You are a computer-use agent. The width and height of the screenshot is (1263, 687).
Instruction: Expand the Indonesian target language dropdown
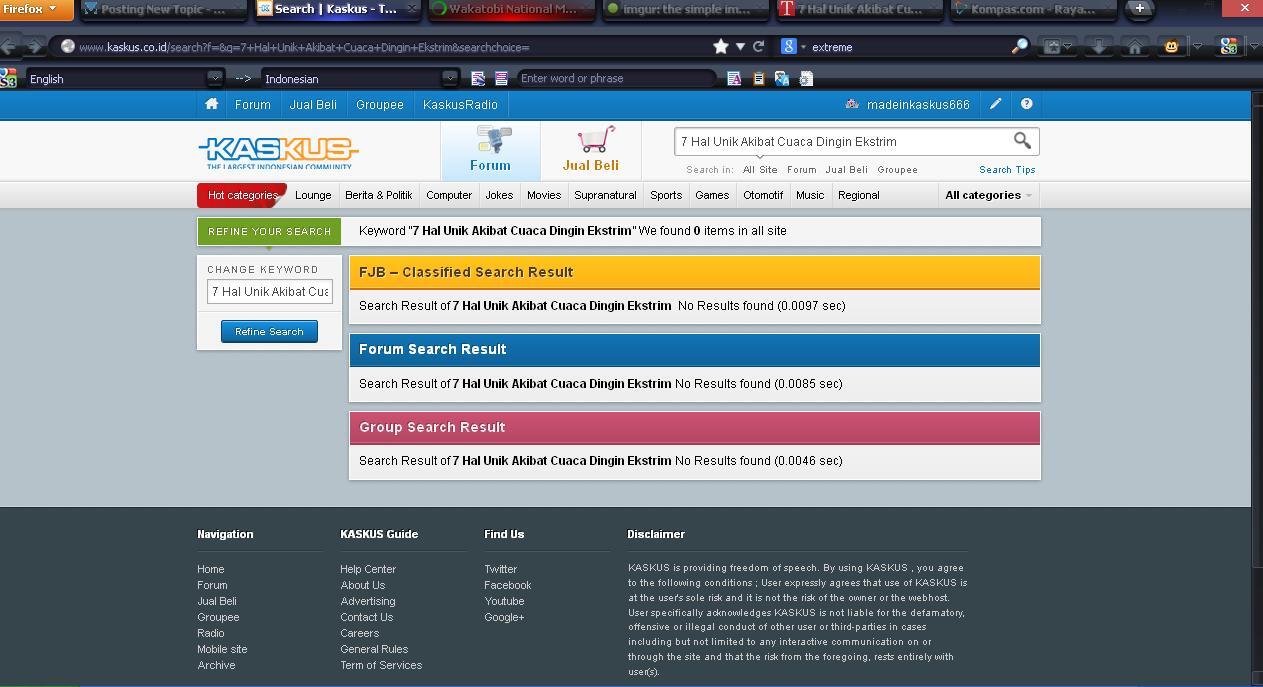click(x=449, y=78)
